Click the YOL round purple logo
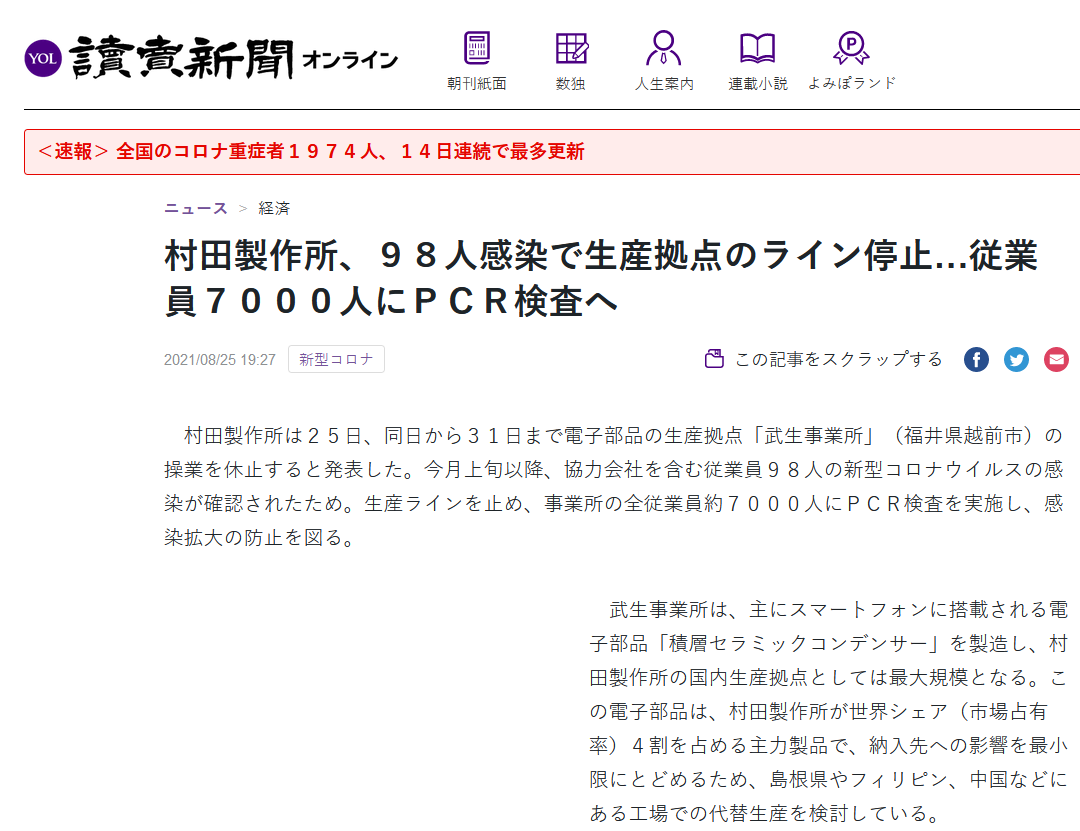Image resolution: width=1080 pixels, height=831 pixels. 43,58
